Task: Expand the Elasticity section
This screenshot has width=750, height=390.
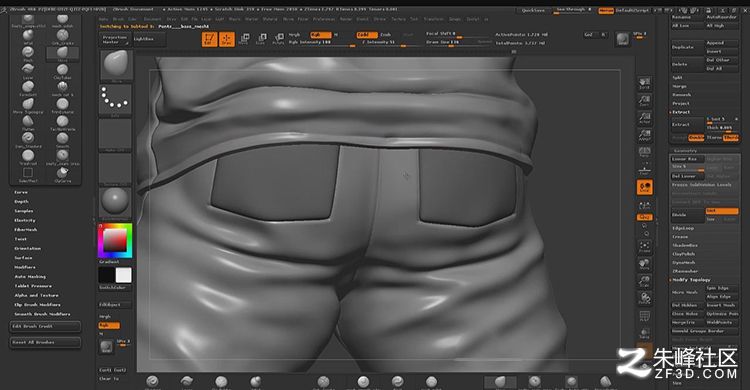Action: 25,221
